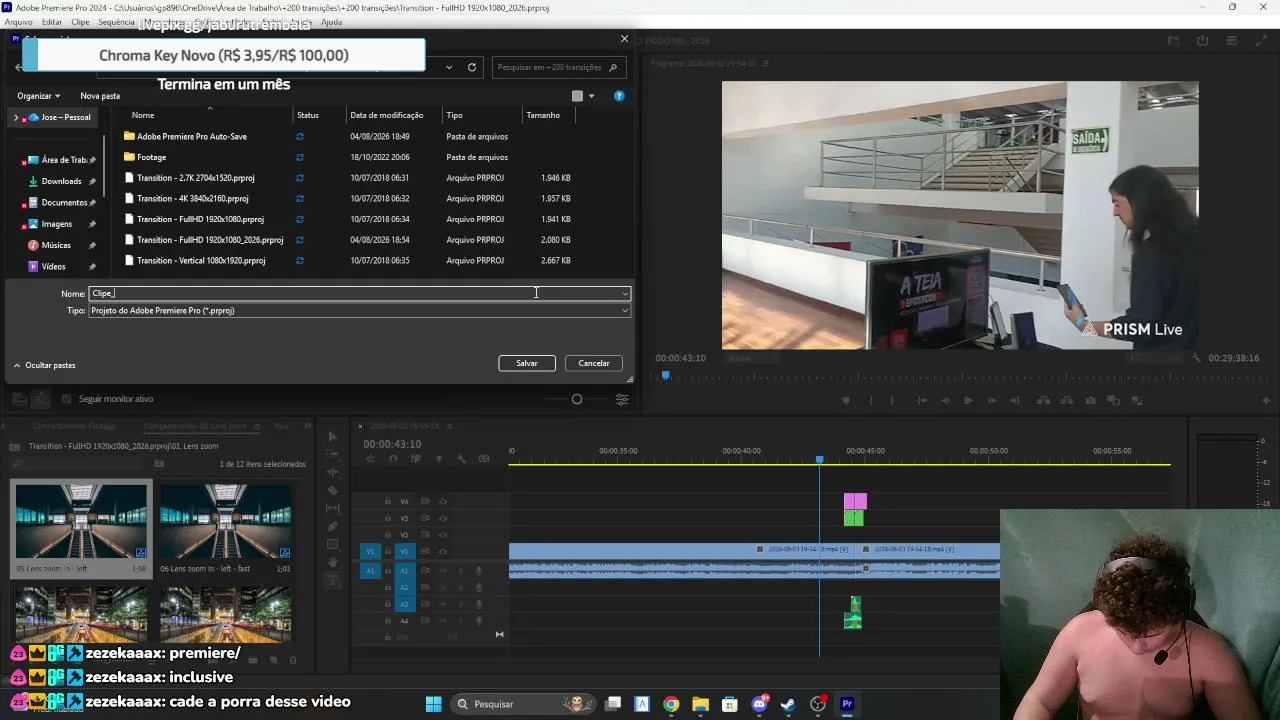Adjust the thumbnail size slider
Viewport: 1280px width, 720px height.
577,400
